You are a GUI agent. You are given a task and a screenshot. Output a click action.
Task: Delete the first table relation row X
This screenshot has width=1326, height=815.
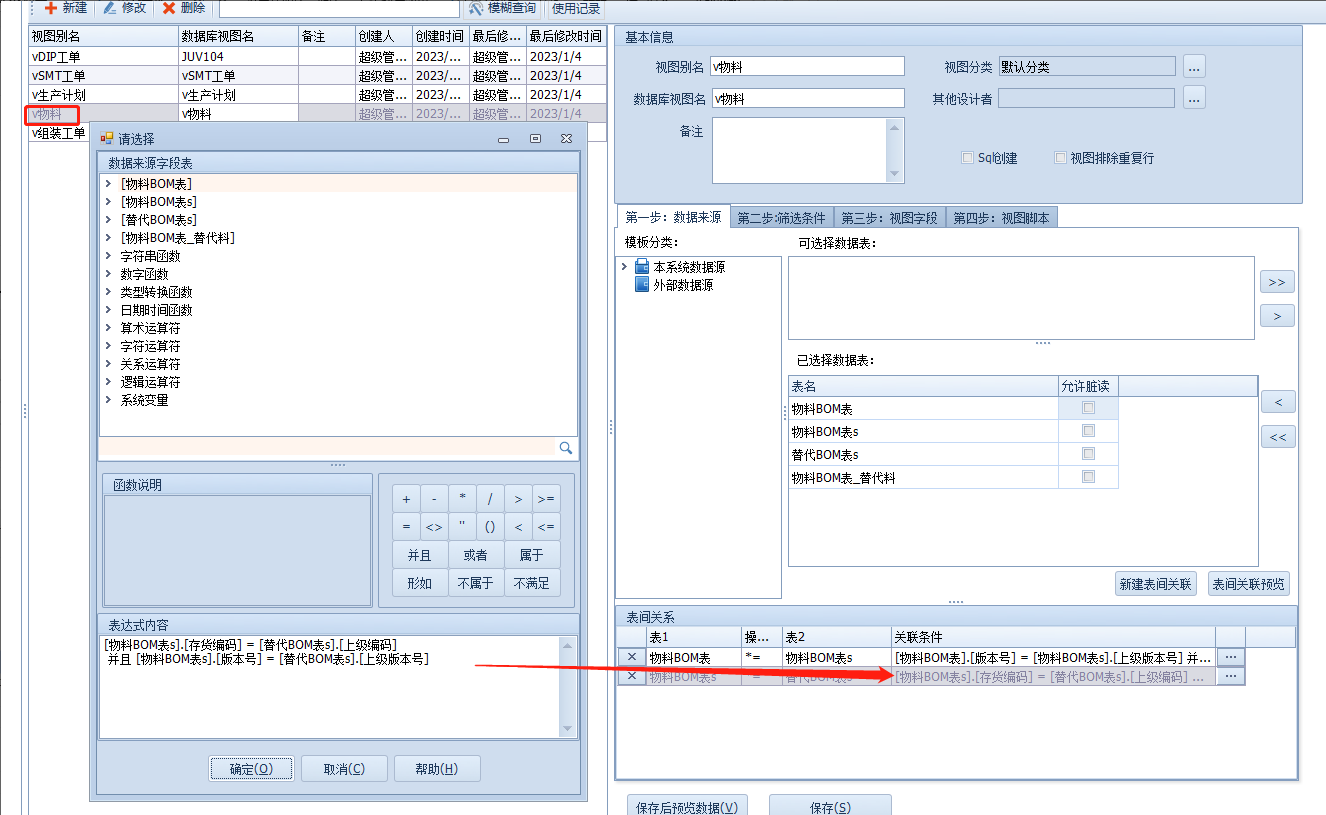631,657
